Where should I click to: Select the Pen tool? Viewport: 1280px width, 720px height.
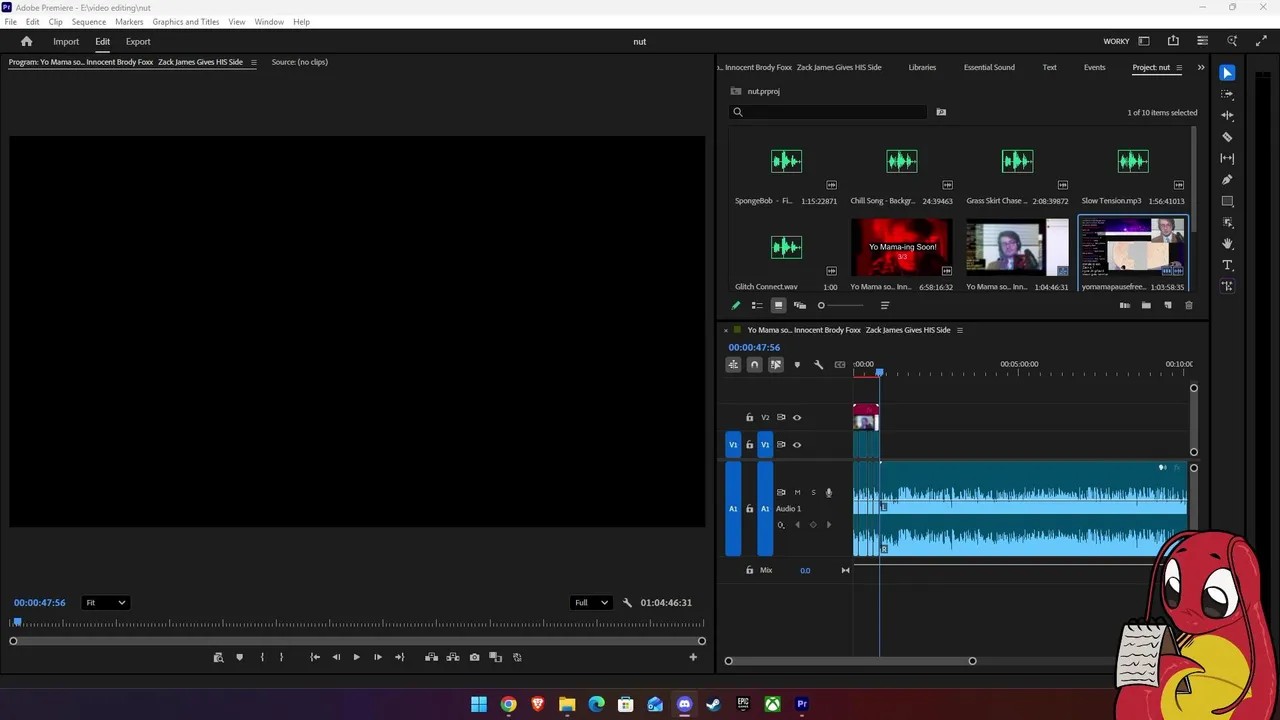tap(1227, 180)
